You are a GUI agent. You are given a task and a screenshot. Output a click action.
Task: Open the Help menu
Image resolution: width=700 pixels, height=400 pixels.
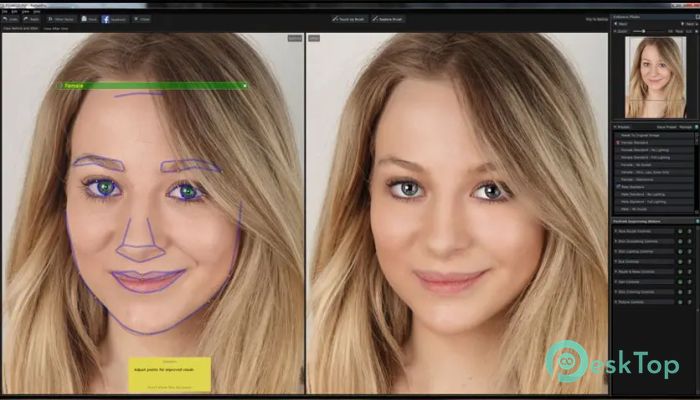pos(37,12)
